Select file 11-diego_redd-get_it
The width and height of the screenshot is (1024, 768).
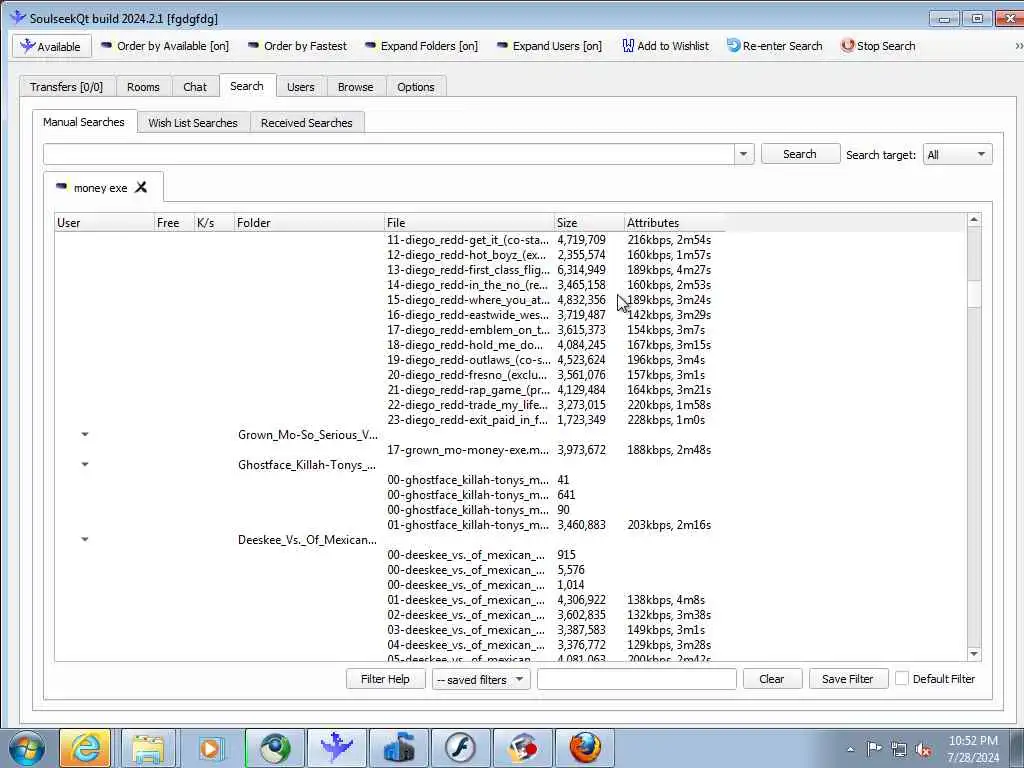tap(468, 240)
